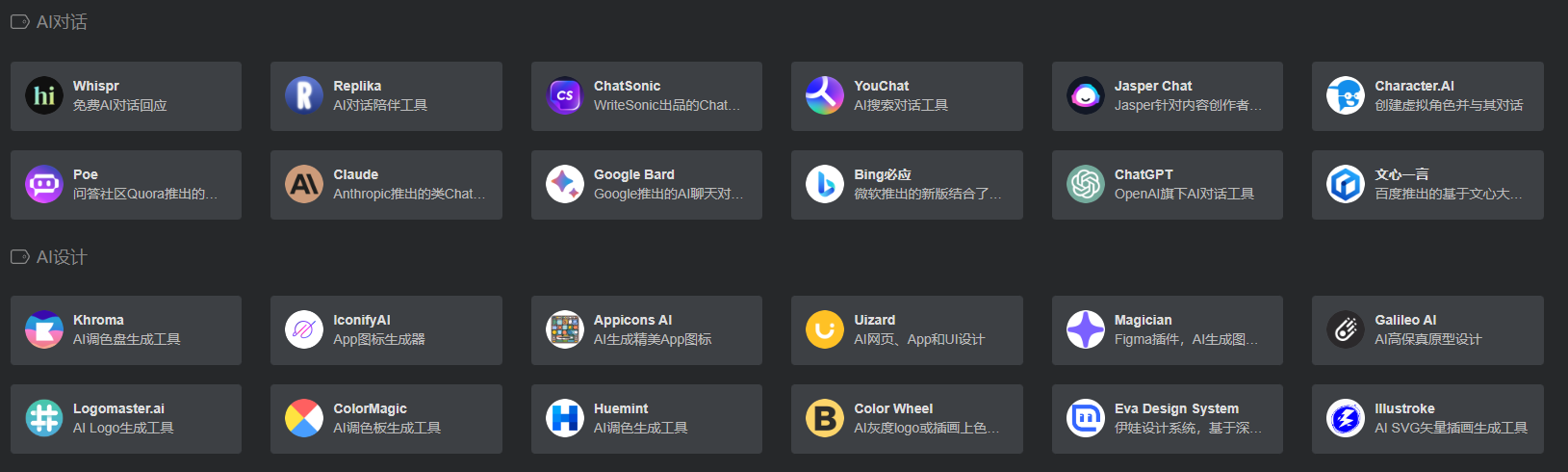The image size is (1568, 472).
Task: Visit the Claude title link
Action: [x=355, y=174]
